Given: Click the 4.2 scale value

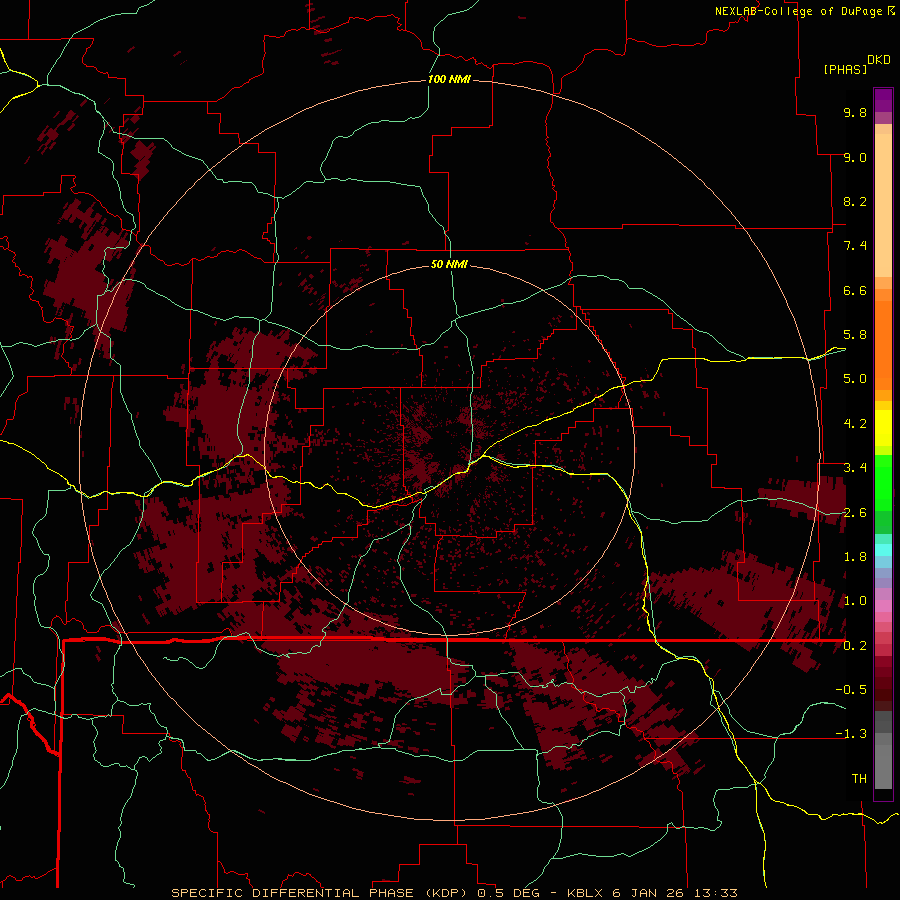Looking at the screenshot, I should click(x=855, y=424).
